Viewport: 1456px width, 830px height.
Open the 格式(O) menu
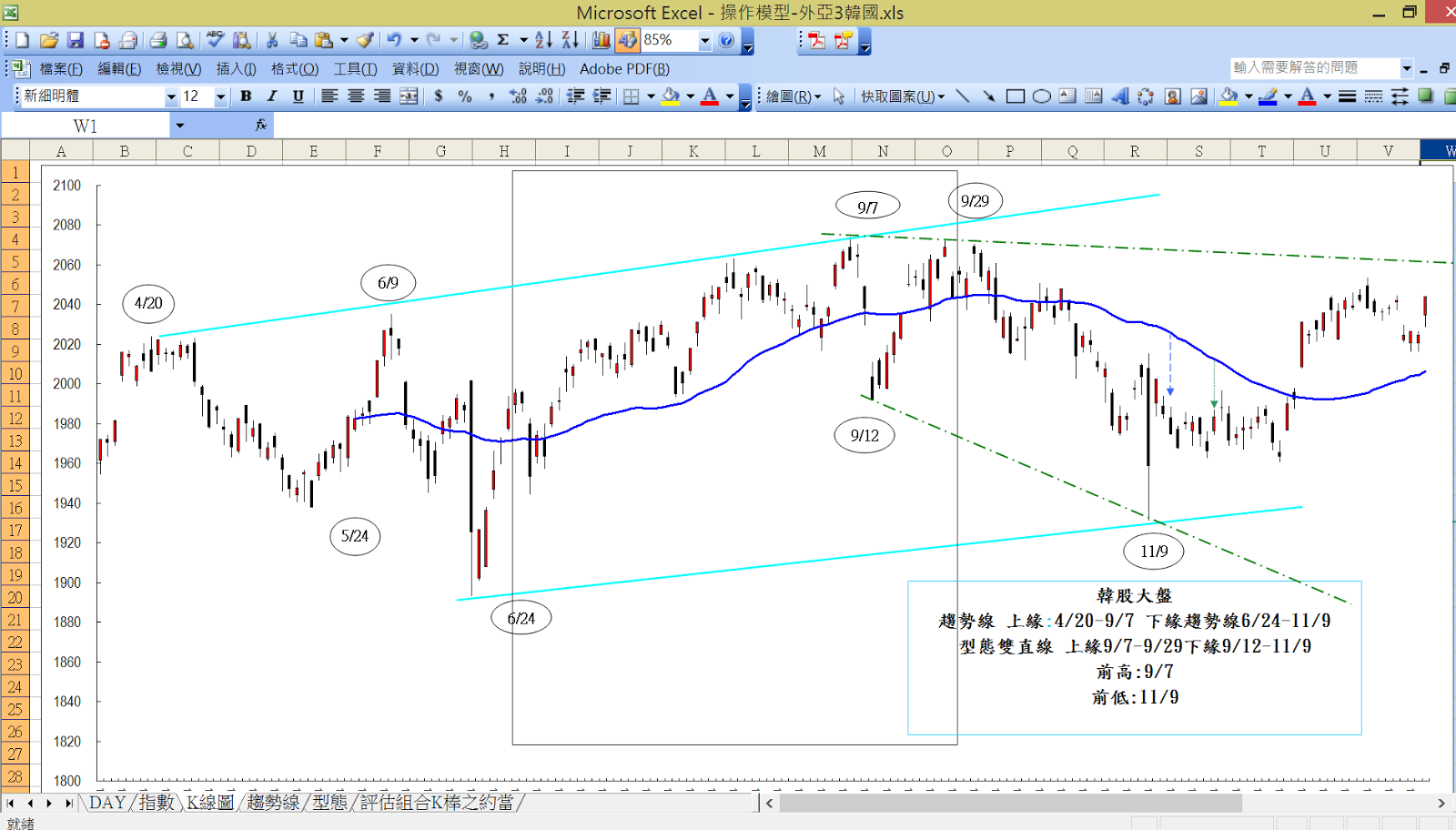point(295,69)
